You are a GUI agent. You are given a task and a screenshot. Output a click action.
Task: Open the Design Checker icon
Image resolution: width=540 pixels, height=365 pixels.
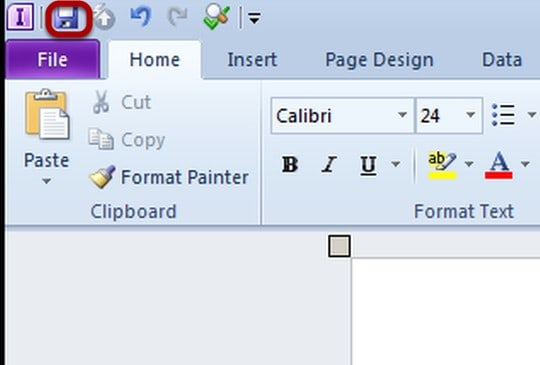coord(216,17)
